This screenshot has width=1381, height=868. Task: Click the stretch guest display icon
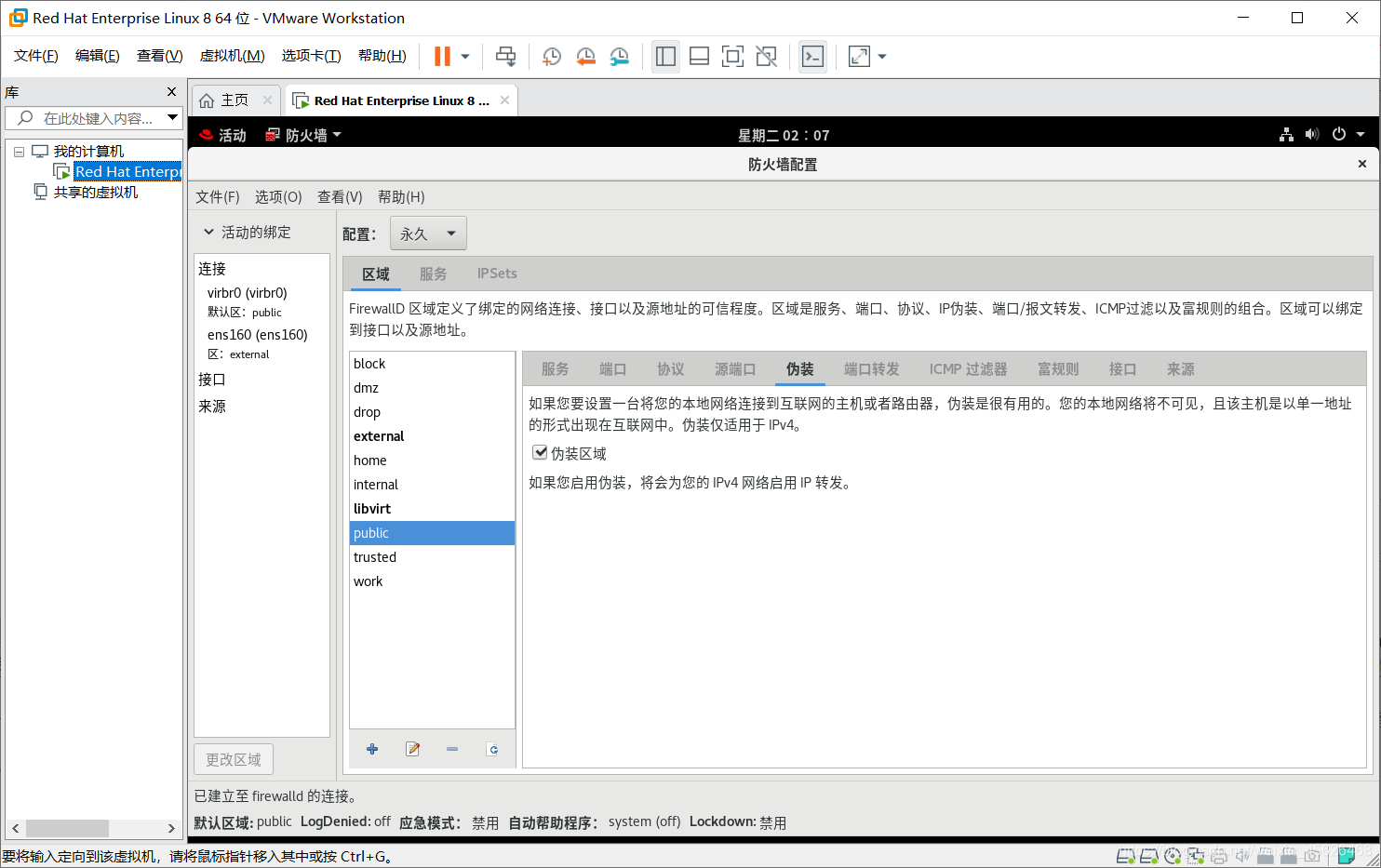[x=859, y=57]
